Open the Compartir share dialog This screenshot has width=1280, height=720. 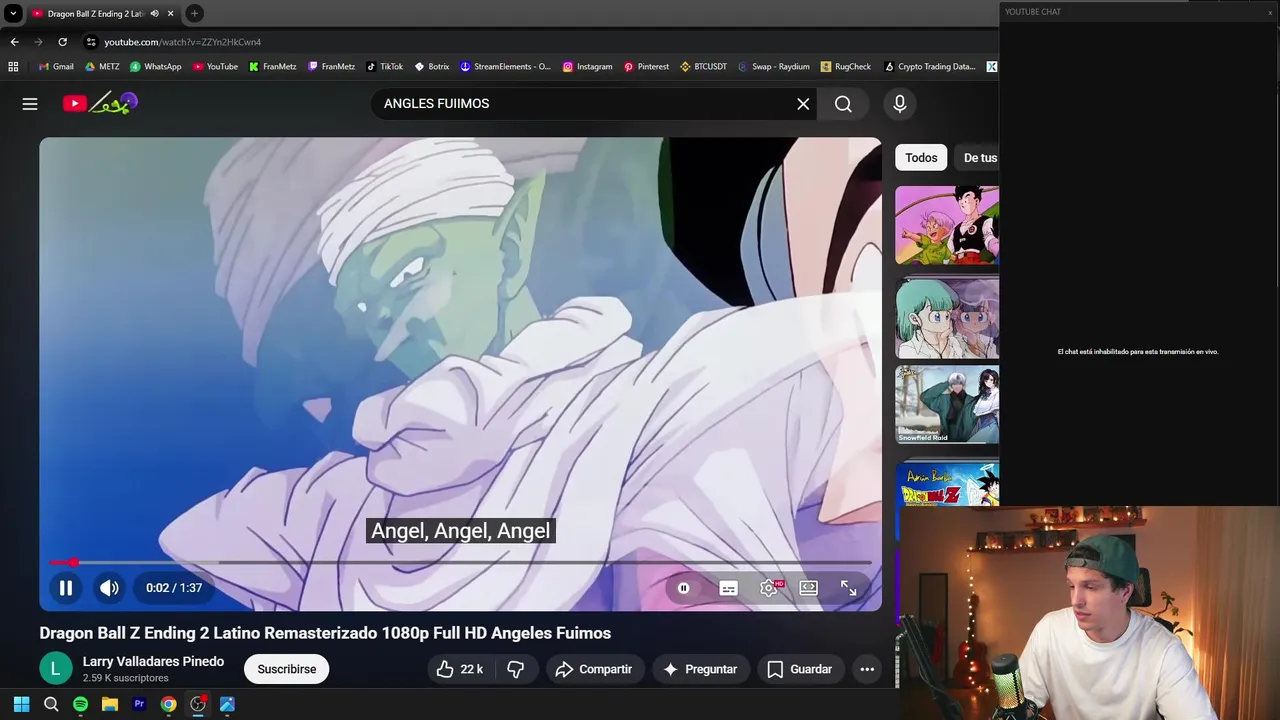click(x=594, y=669)
